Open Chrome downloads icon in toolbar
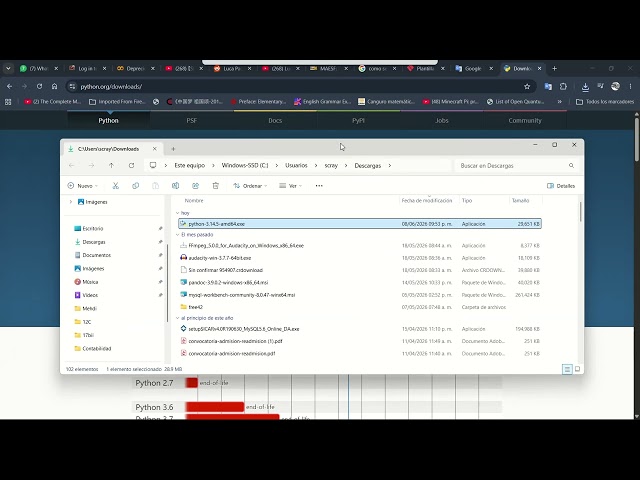Image resolution: width=640 pixels, height=480 pixels. click(585, 86)
